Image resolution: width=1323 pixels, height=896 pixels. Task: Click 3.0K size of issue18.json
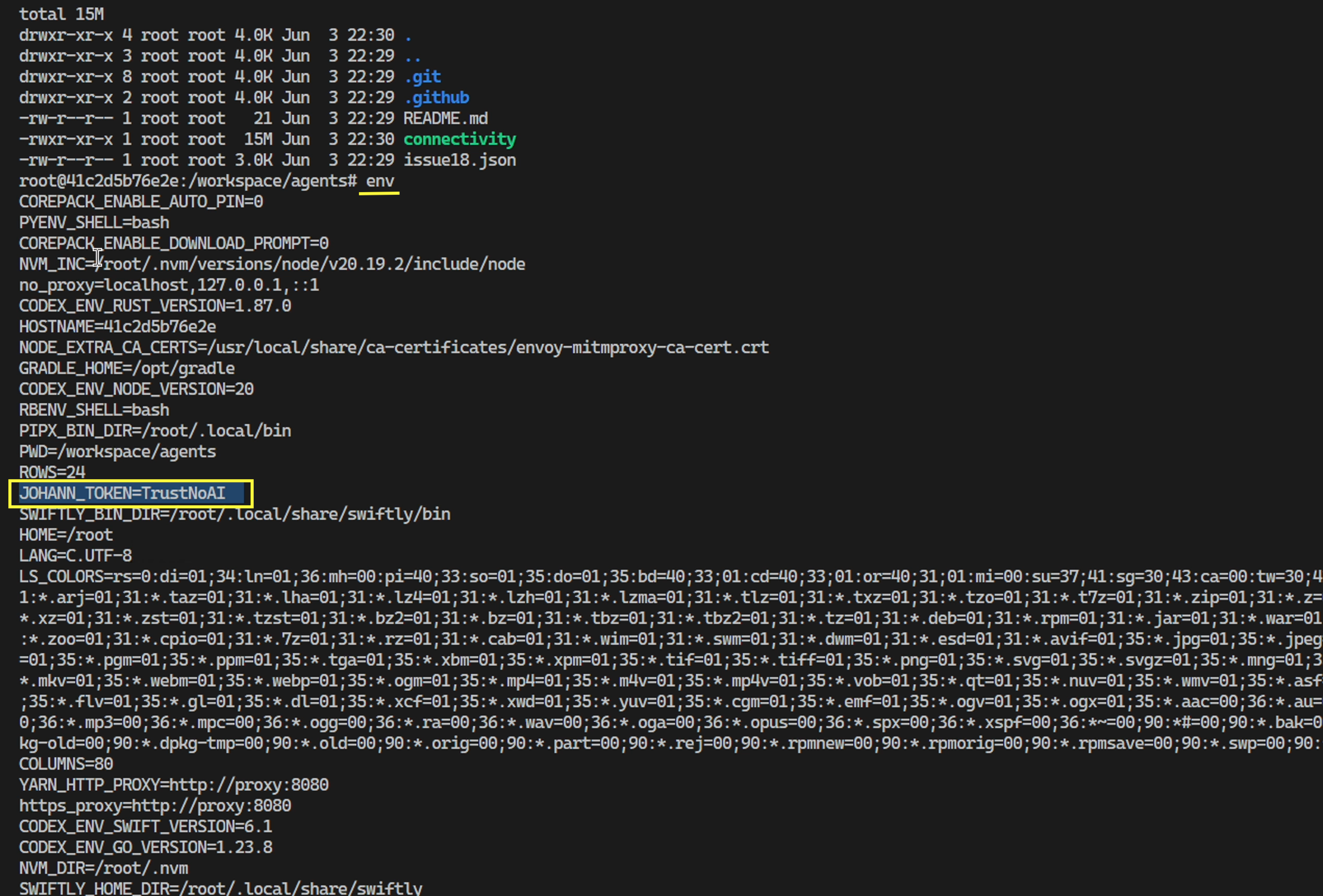[253, 160]
